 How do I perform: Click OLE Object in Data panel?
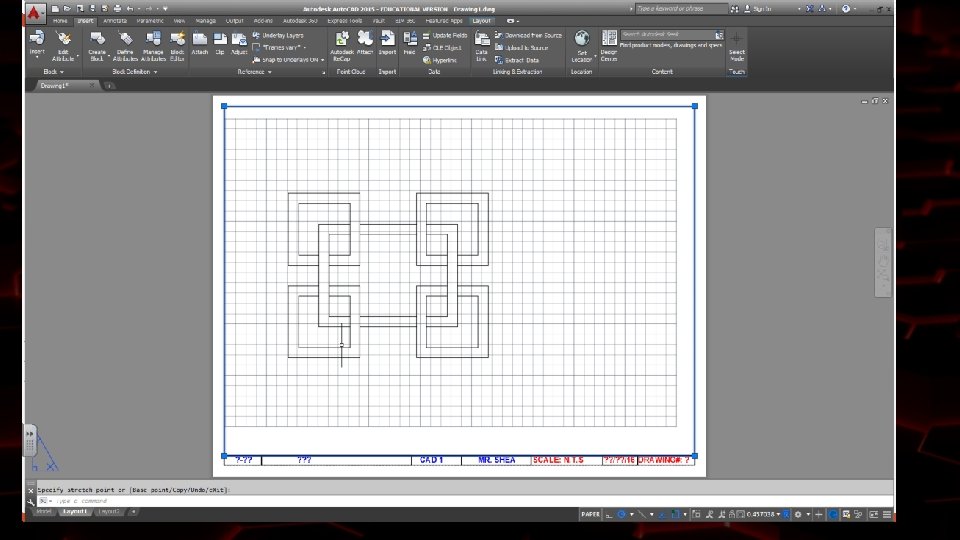[442, 48]
